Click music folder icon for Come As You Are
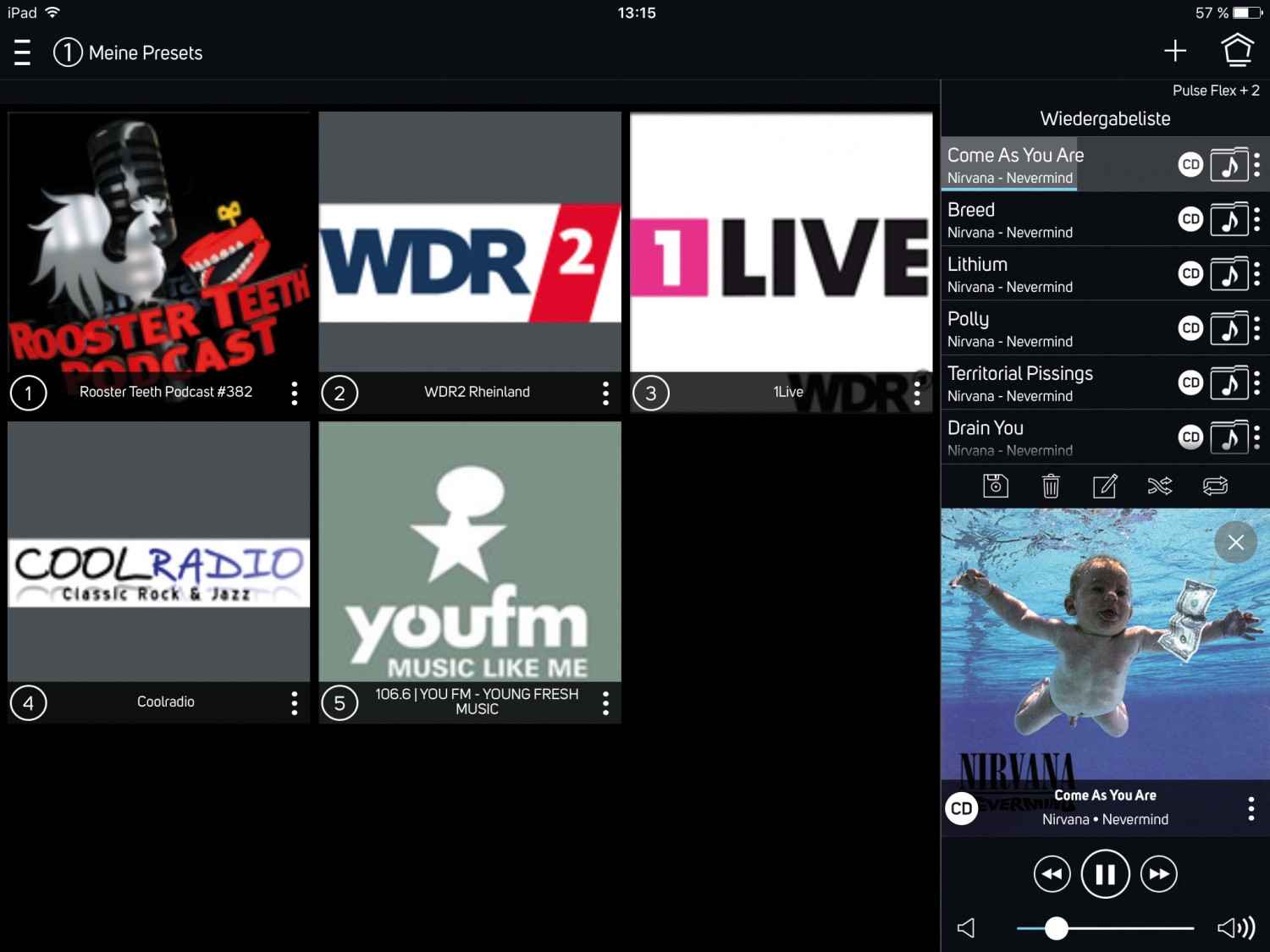Screen dimensions: 1270x952 [x=1229, y=164]
